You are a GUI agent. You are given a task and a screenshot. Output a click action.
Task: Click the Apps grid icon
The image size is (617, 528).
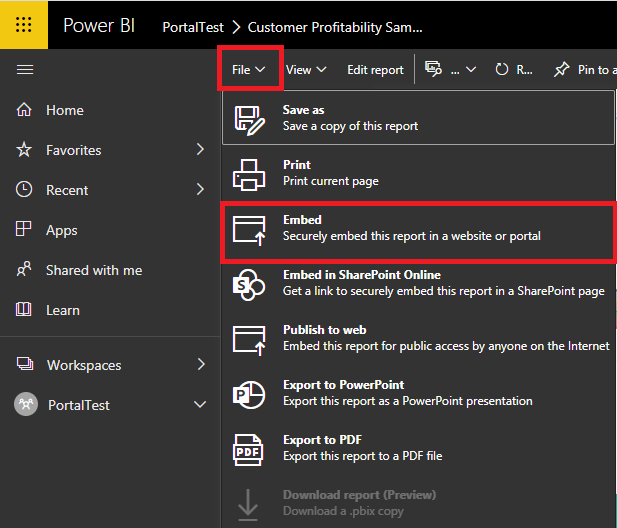(23, 229)
